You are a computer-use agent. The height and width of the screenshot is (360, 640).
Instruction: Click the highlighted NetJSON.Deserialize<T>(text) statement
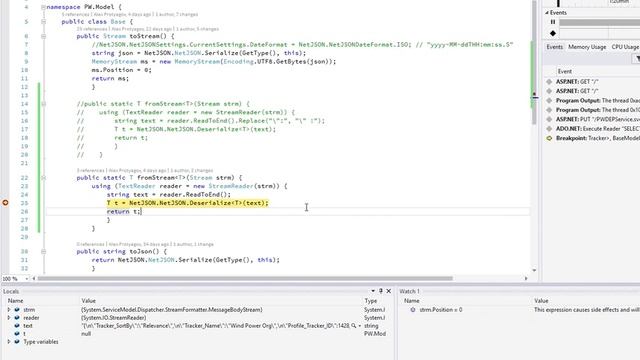[188, 203]
